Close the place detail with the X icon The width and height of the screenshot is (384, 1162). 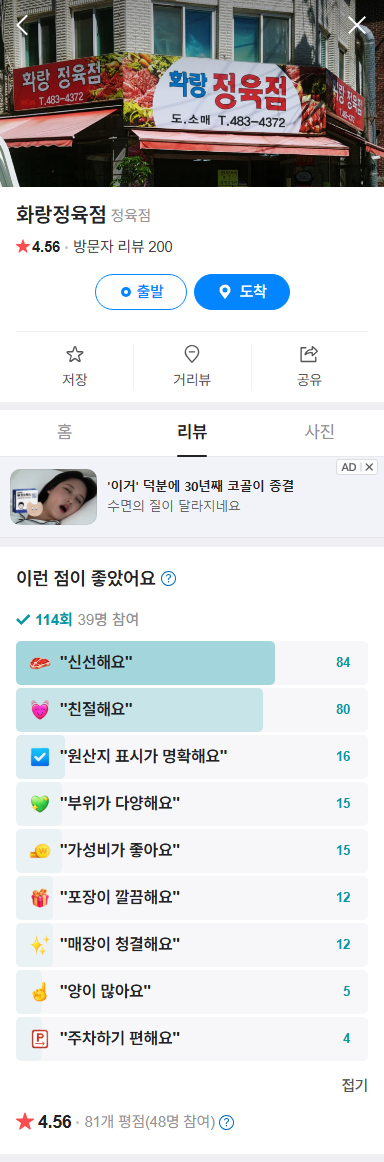357,24
